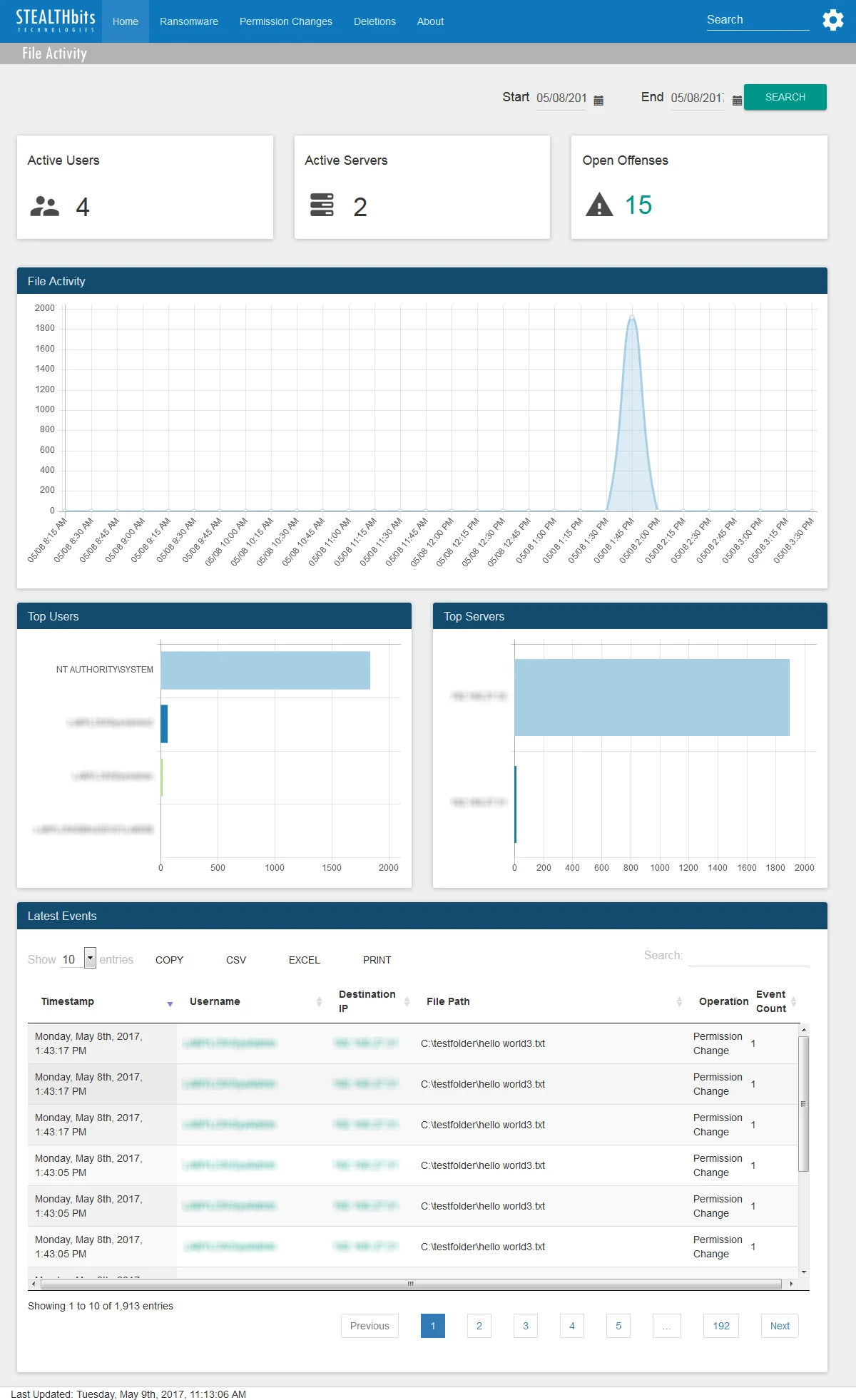Click table scrollbar up arrow
This screenshot has height=1400, width=856.
click(804, 1030)
